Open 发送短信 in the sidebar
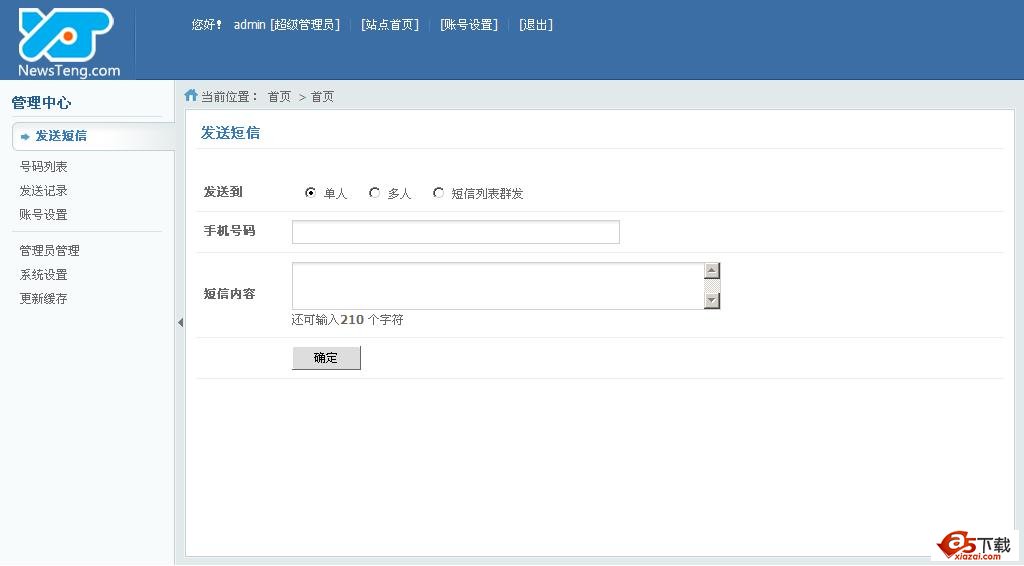This screenshot has width=1024, height=566. [61, 136]
